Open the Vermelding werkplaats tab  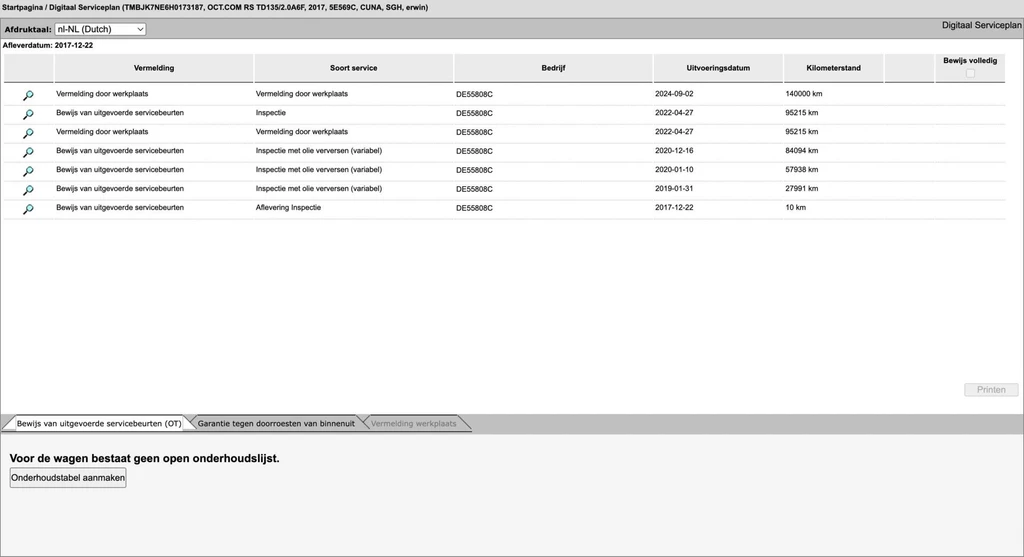click(x=413, y=424)
